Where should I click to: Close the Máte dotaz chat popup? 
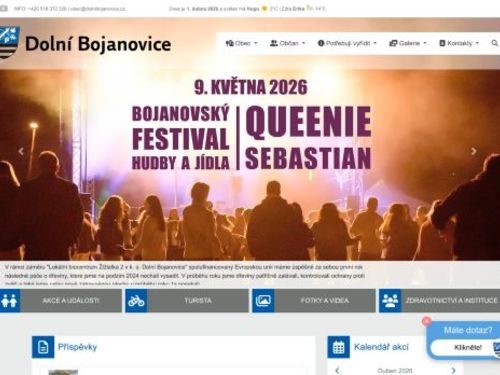(x=426, y=321)
